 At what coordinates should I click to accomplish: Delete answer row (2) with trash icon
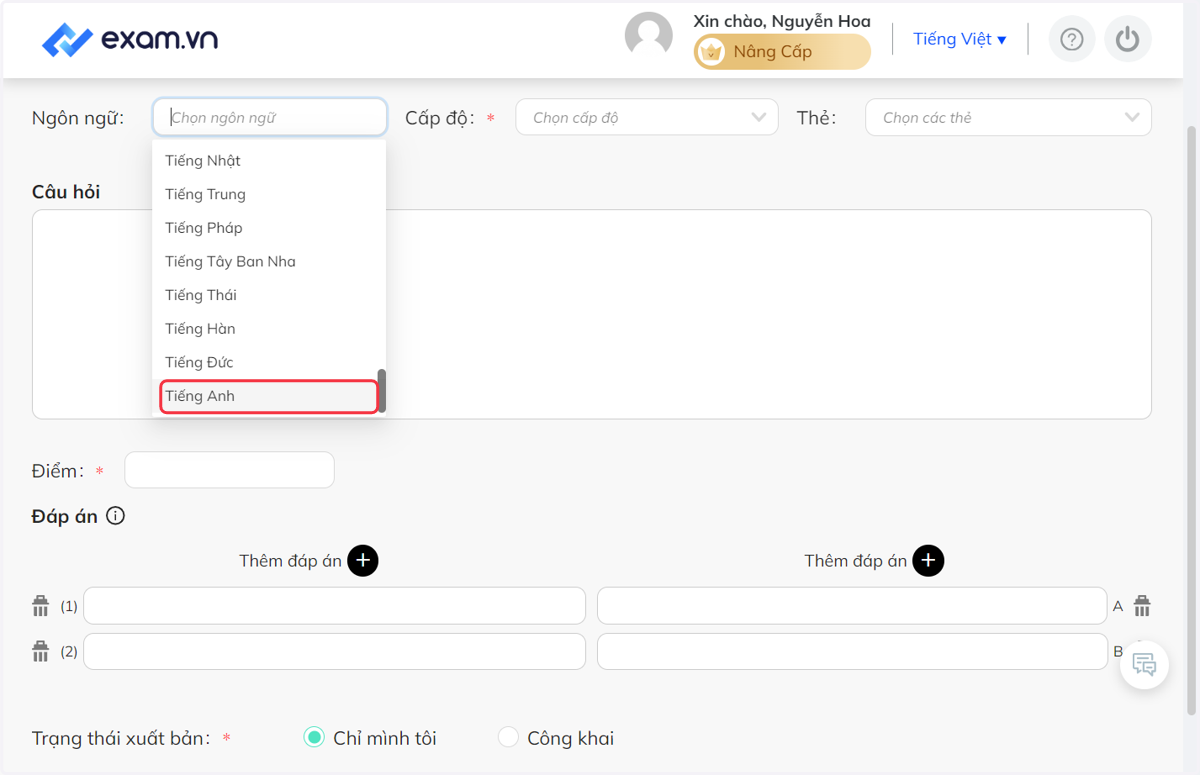(x=41, y=651)
